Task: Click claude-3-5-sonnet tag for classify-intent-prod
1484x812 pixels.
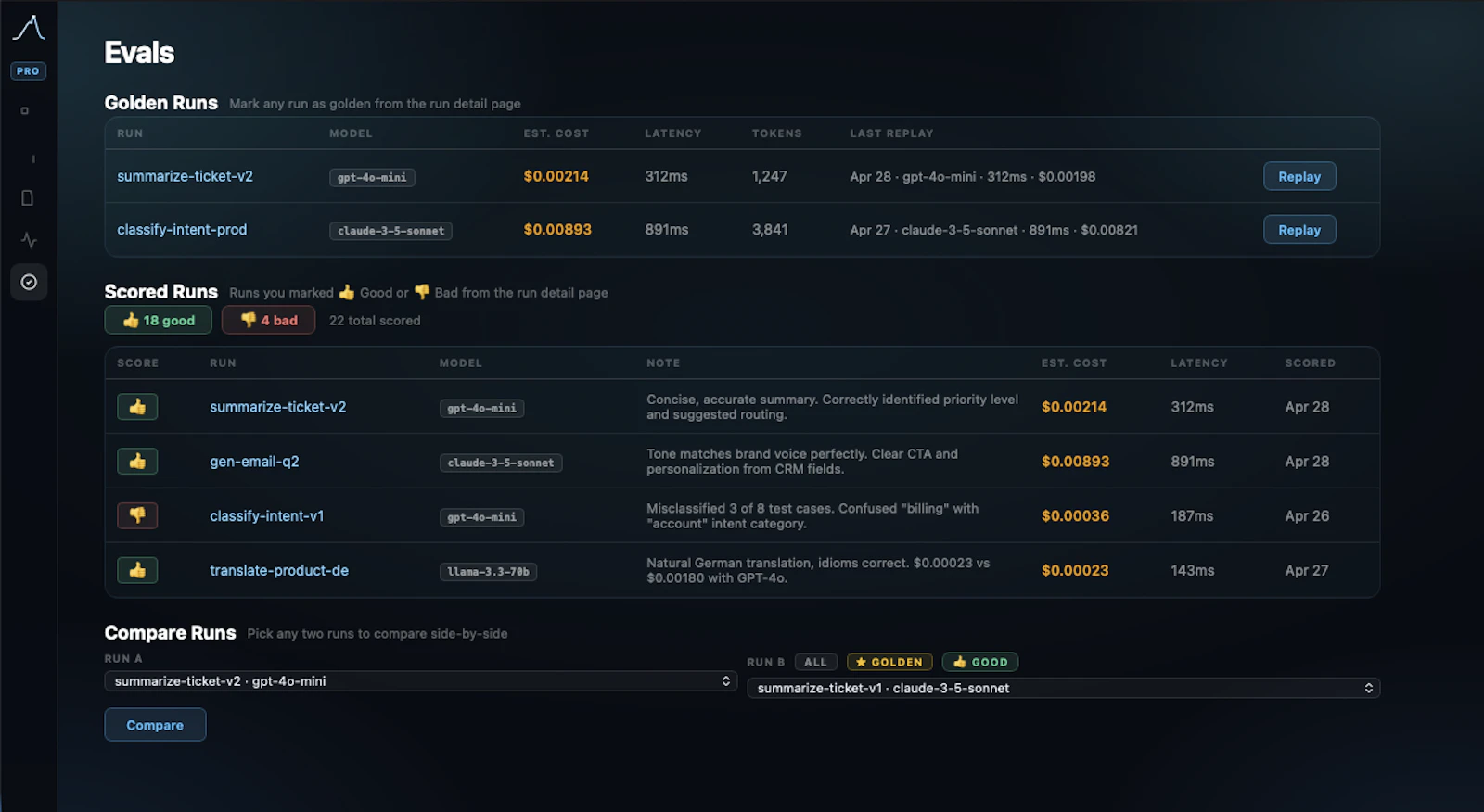Action: pos(390,231)
